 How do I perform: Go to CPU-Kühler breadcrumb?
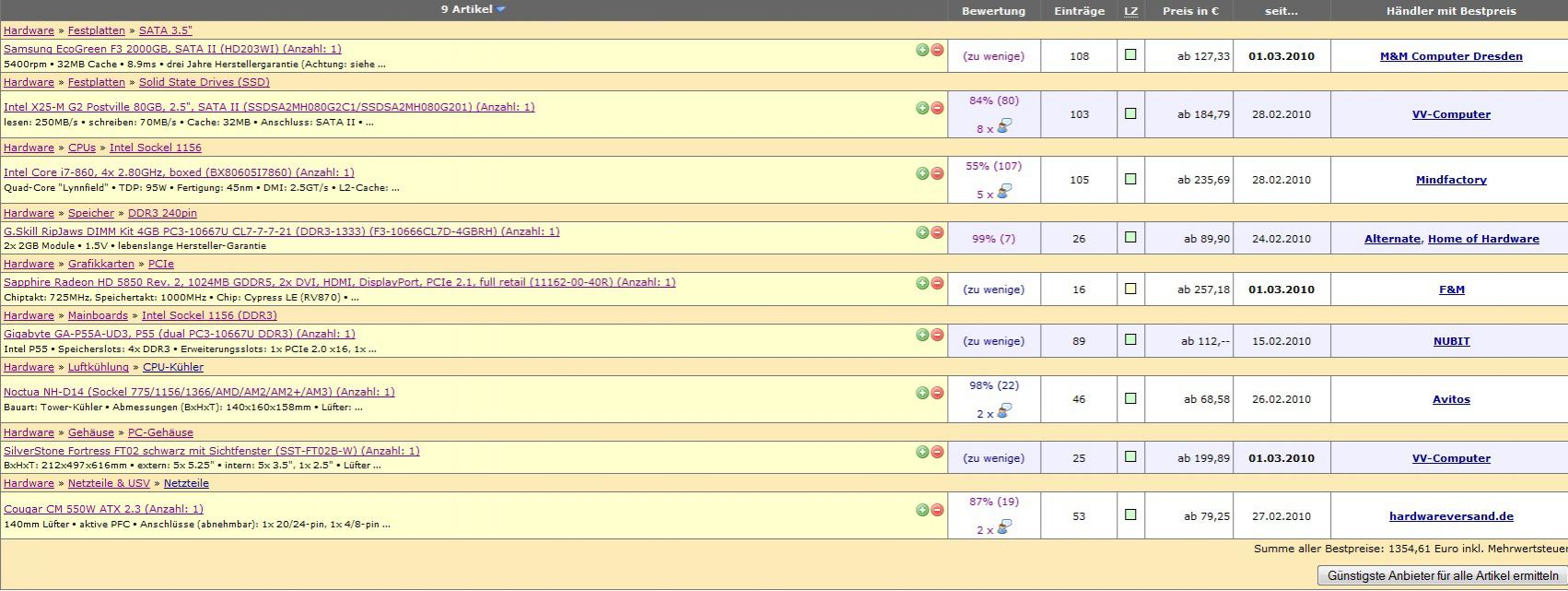173,367
